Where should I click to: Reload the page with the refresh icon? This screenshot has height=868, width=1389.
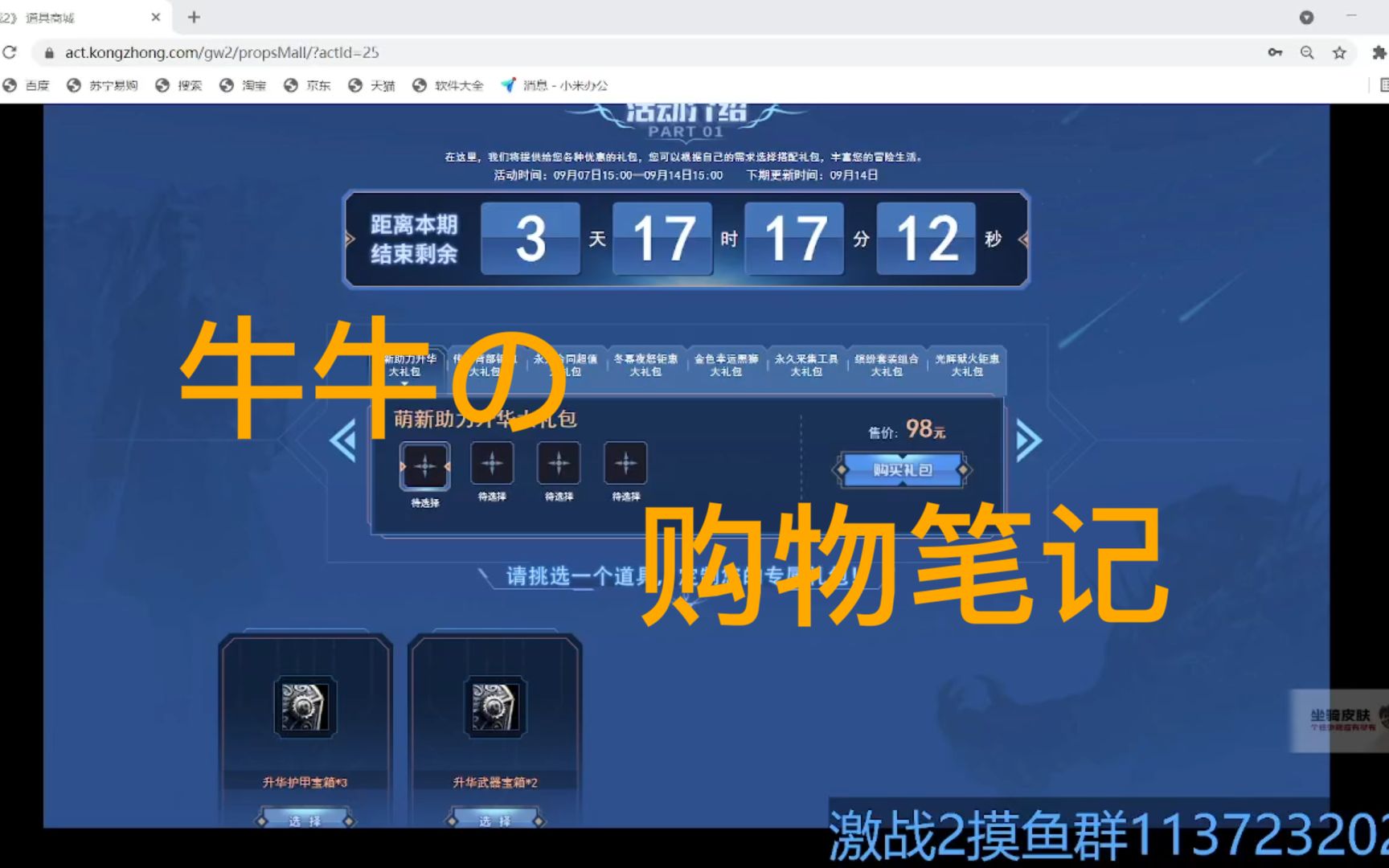pos(10,52)
